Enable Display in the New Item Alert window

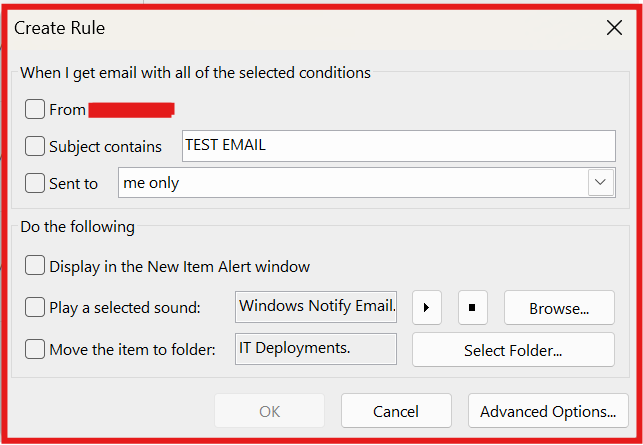pos(34,266)
